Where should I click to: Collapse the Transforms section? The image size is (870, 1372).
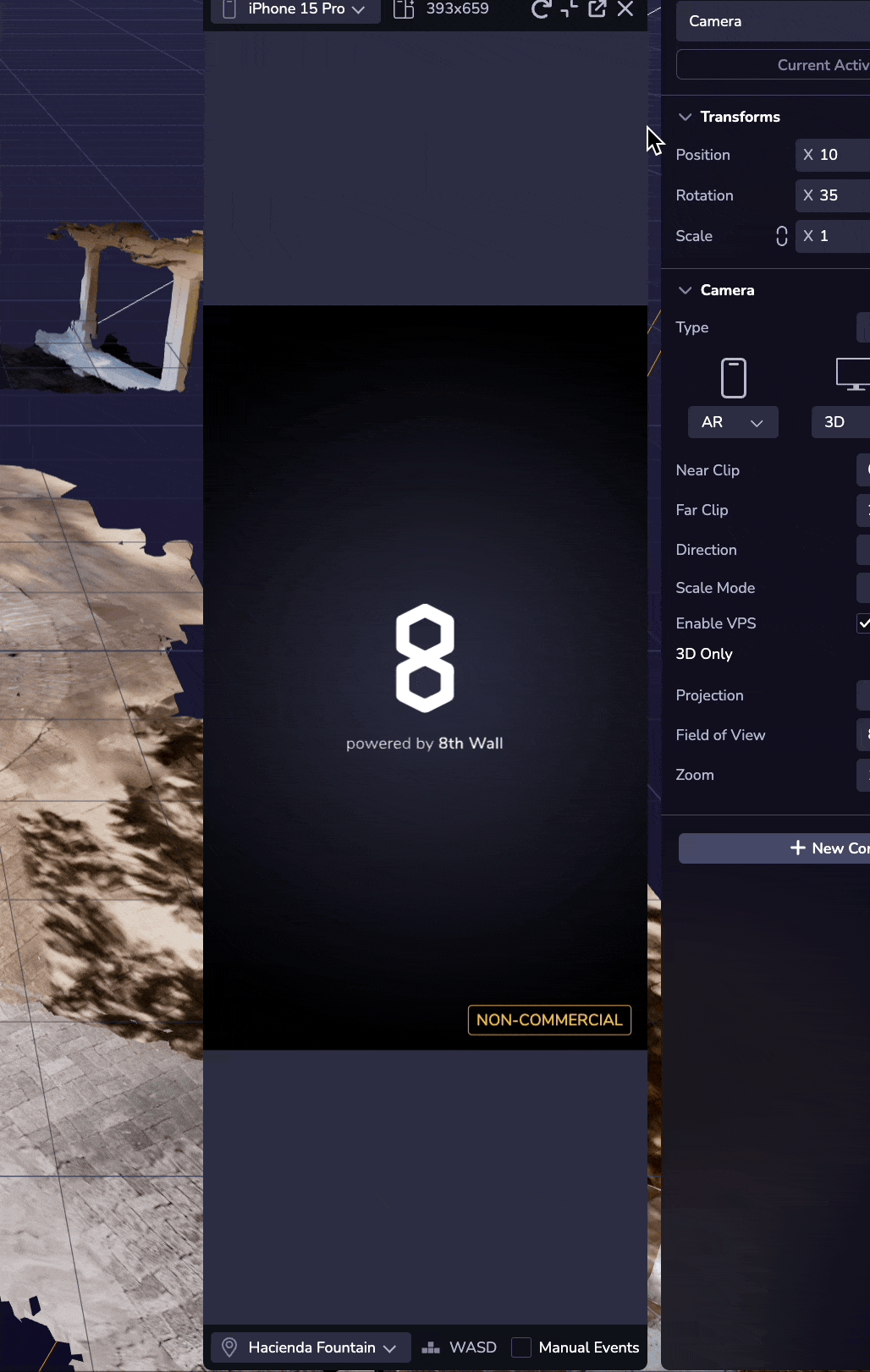(686, 117)
